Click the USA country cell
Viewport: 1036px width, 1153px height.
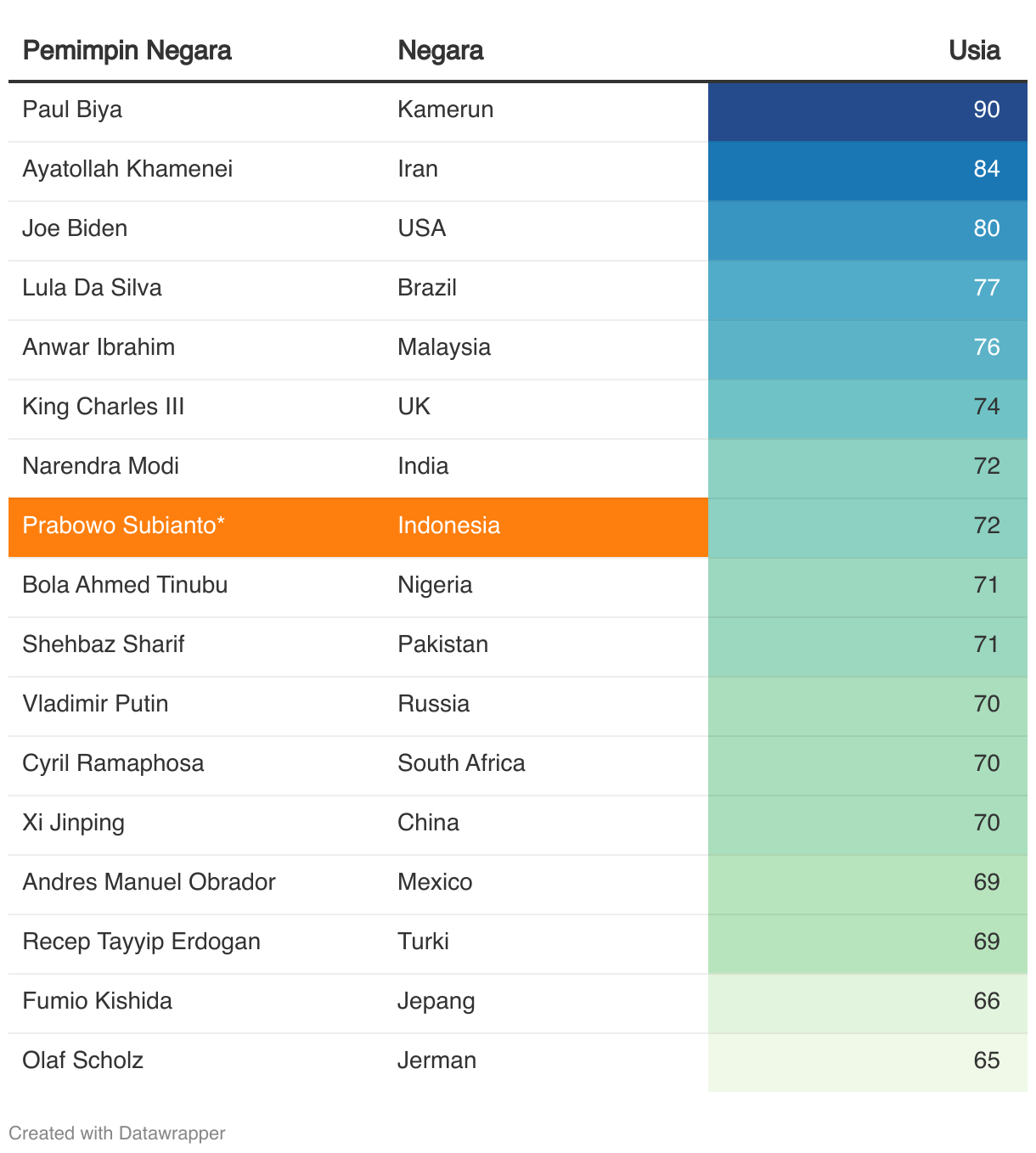tap(422, 228)
